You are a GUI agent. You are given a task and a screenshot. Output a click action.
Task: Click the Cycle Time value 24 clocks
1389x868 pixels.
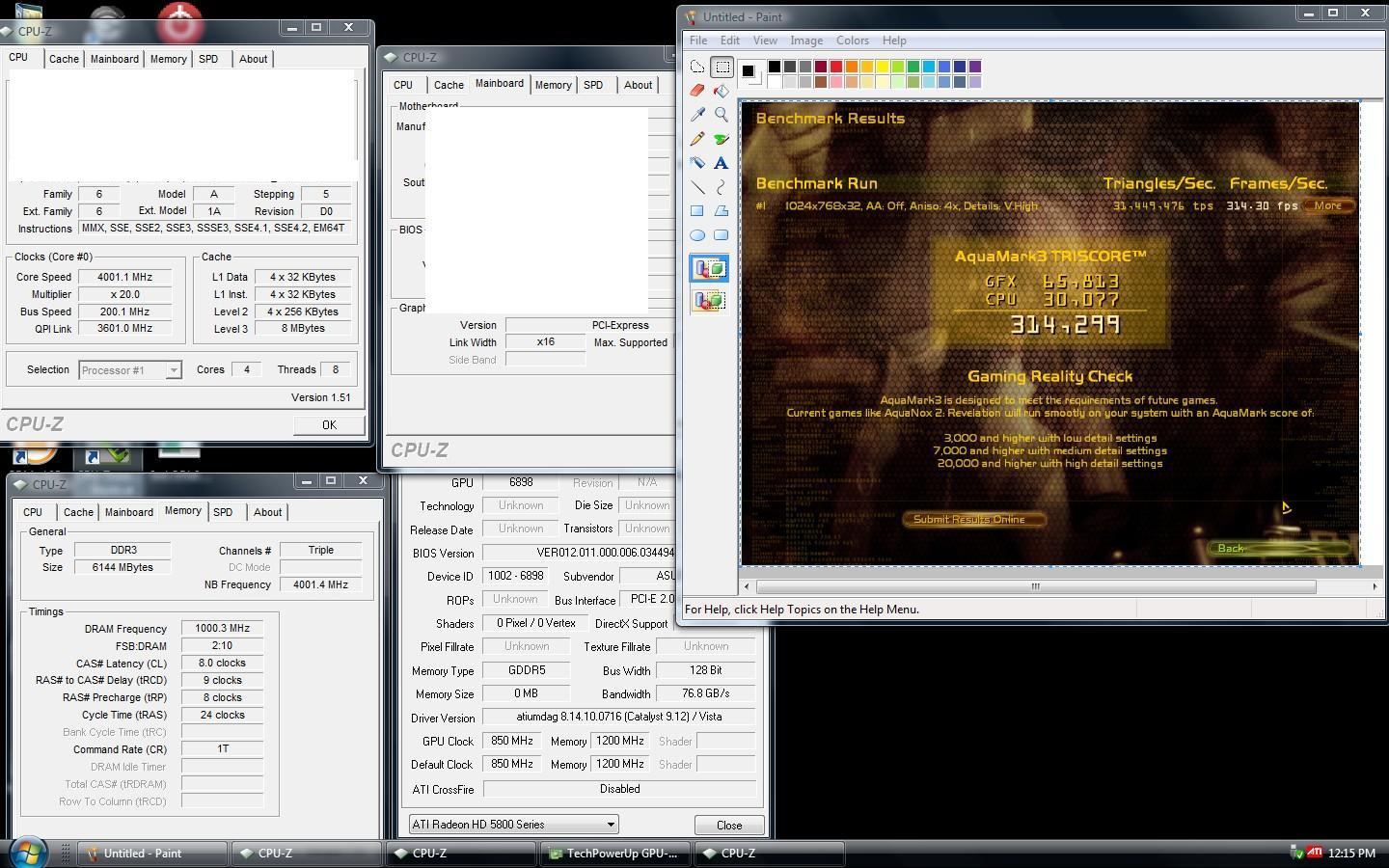[222, 715]
